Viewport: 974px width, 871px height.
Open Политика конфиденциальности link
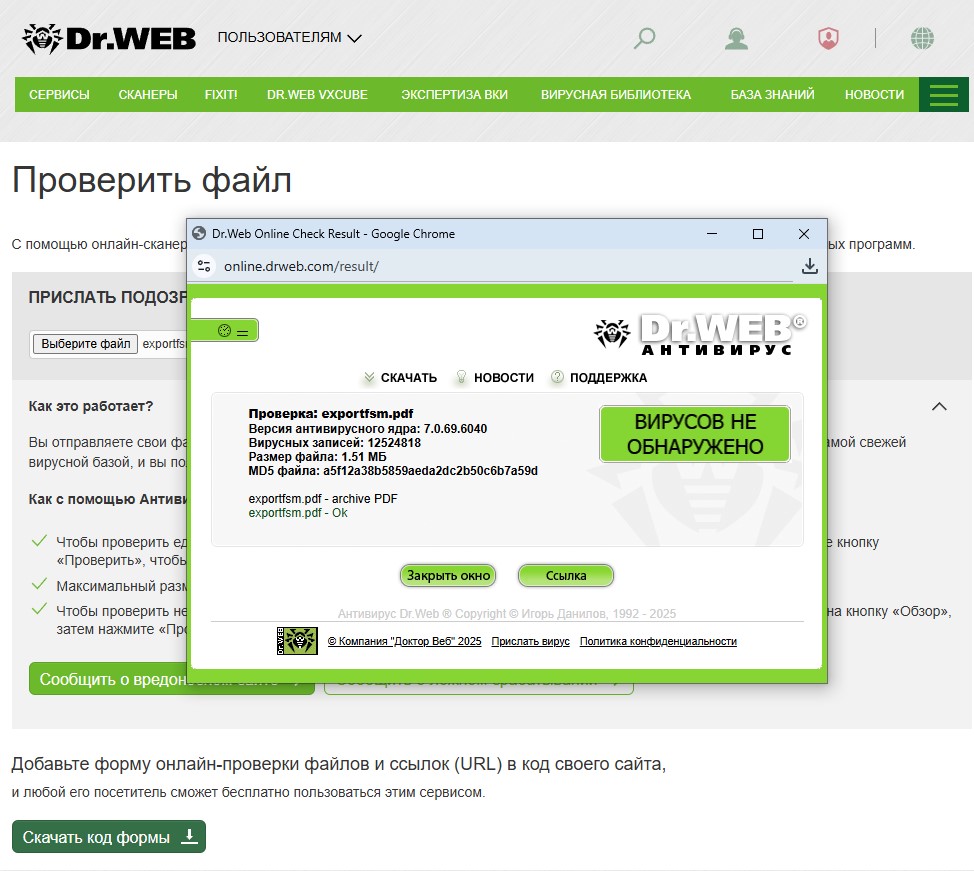click(658, 641)
